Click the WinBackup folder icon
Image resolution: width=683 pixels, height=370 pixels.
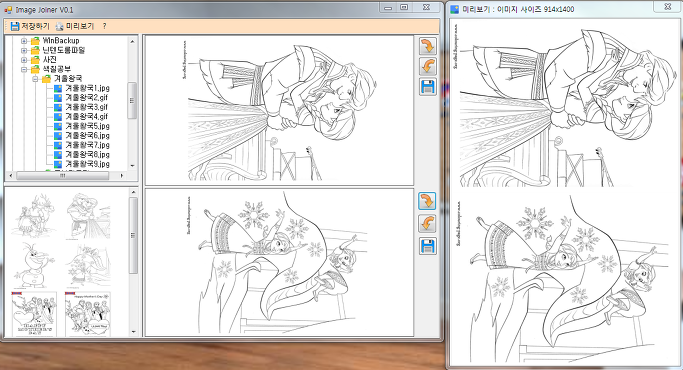(x=35, y=41)
